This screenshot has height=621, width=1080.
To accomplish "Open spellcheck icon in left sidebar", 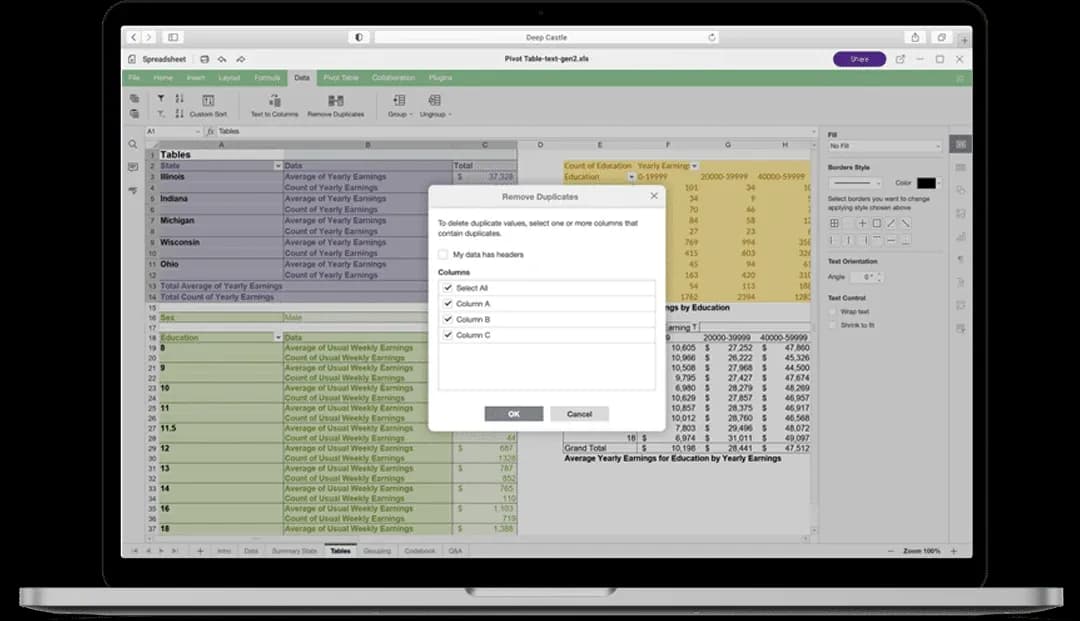I will [x=133, y=190].
